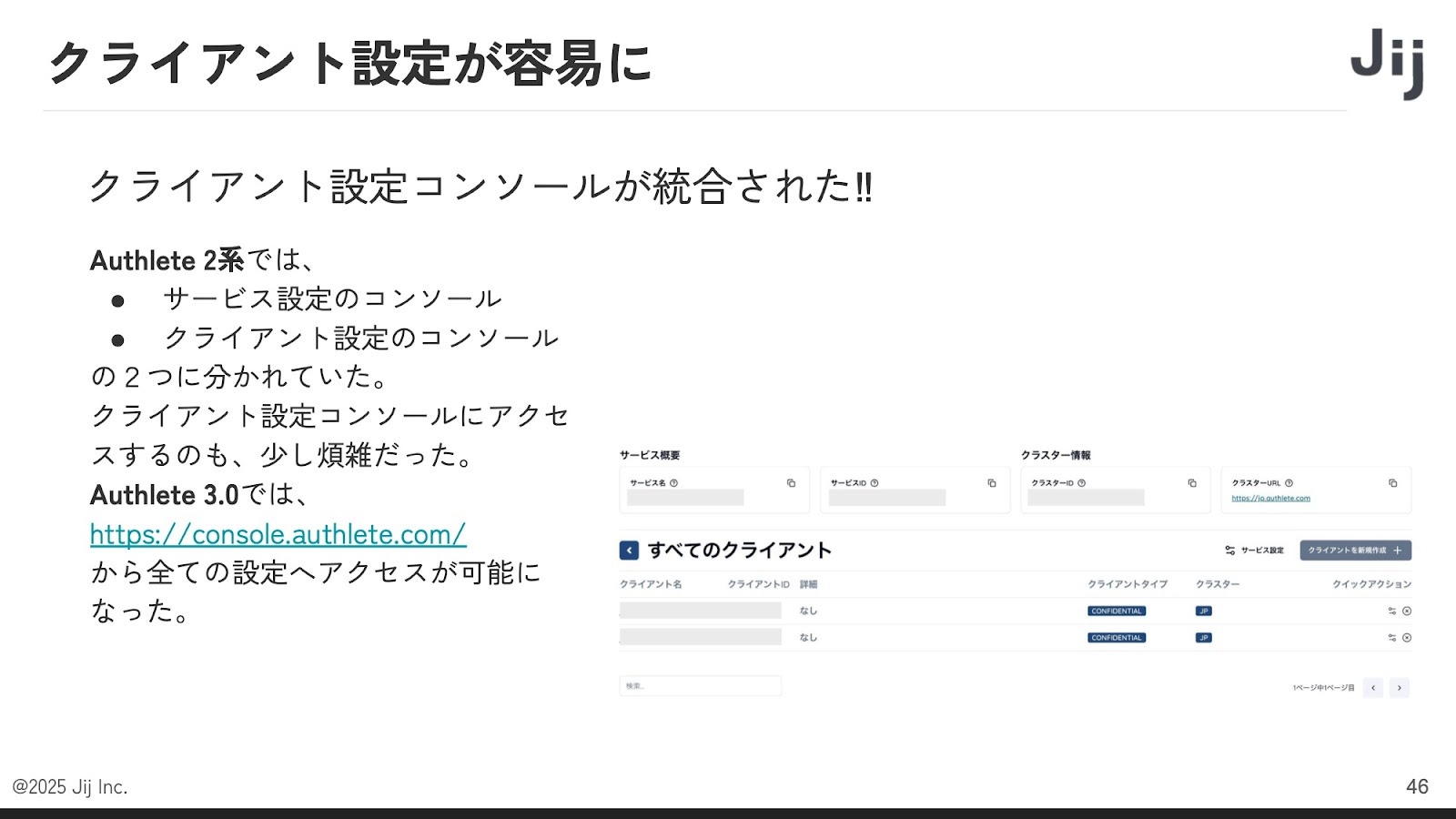Go to previous page of clients
Viewport: 1456px width, 819px height.
tap(1373, 688)
